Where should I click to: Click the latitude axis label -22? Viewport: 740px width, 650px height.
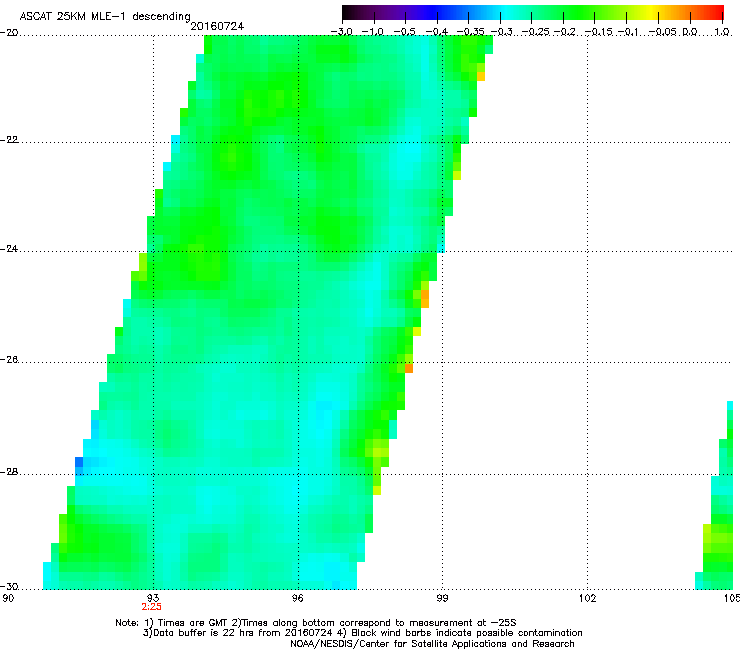(x=9, y=140)
